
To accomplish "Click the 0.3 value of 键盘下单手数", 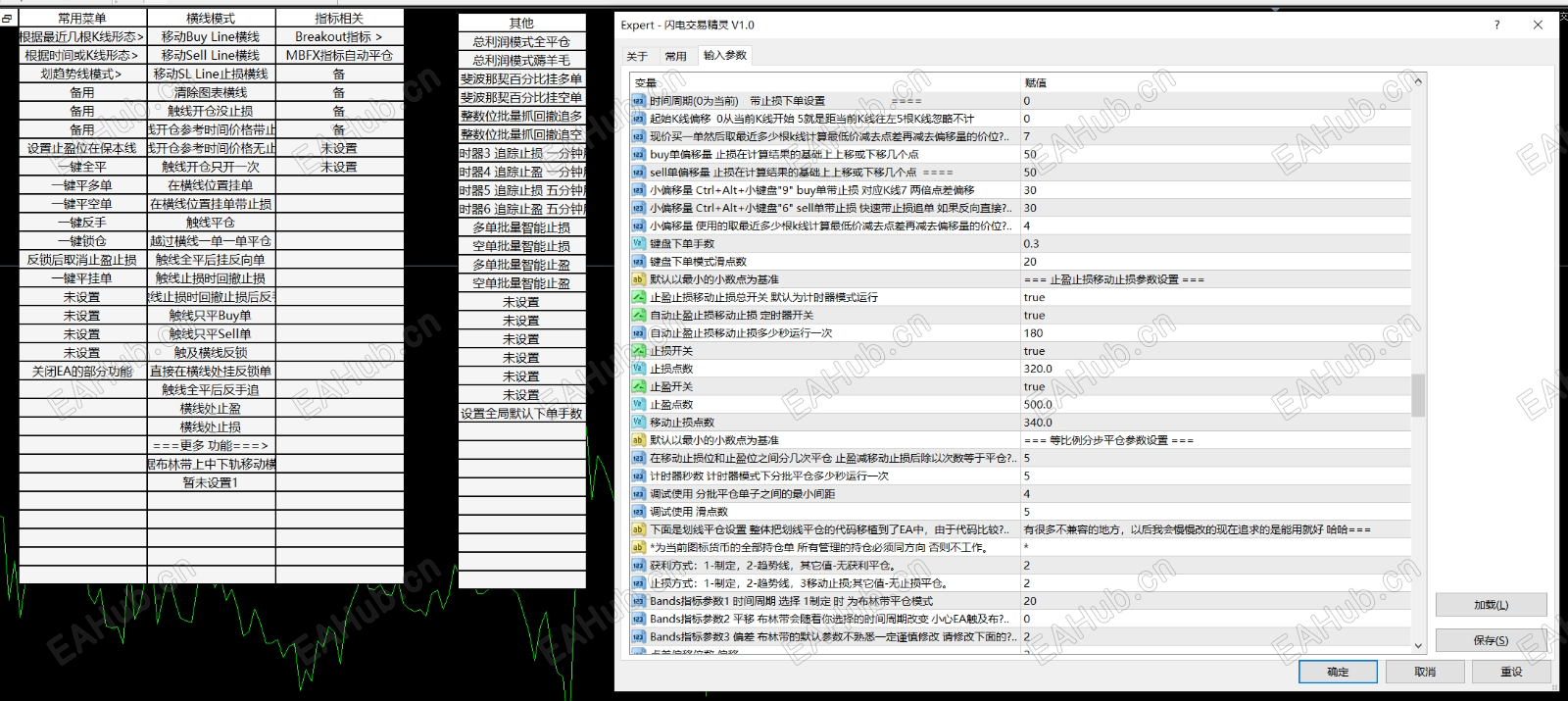I will pyautogui.click(x=1031, y=243).
